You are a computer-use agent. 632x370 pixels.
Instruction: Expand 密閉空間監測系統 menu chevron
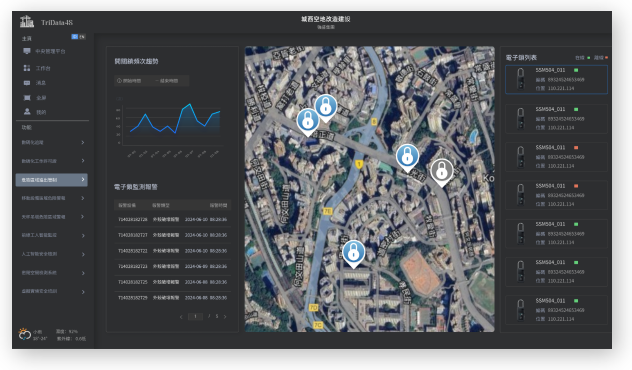tap(83, 273)
